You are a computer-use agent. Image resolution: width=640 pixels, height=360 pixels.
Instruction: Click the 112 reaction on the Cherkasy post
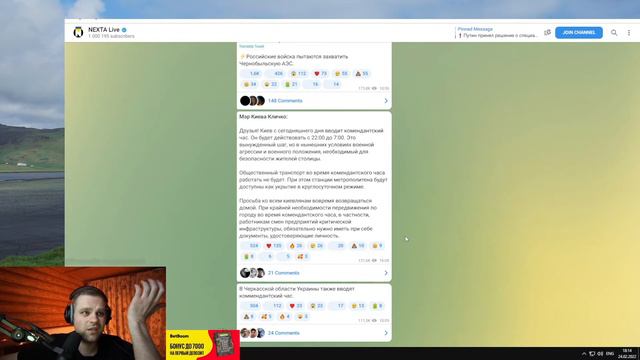click(274, 306)
